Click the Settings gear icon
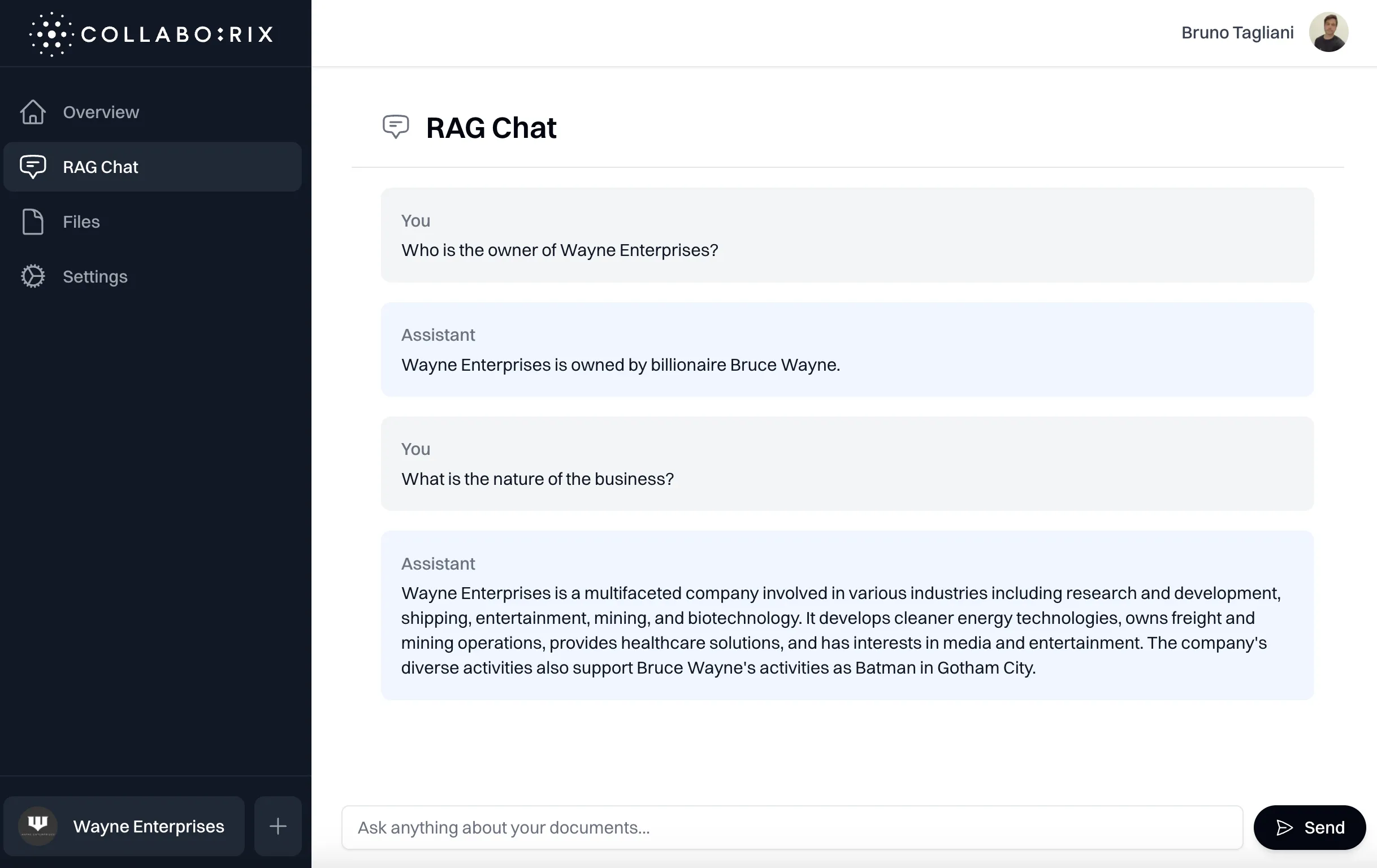Viewport: 1377px width, 868px height. coord(33,277)
